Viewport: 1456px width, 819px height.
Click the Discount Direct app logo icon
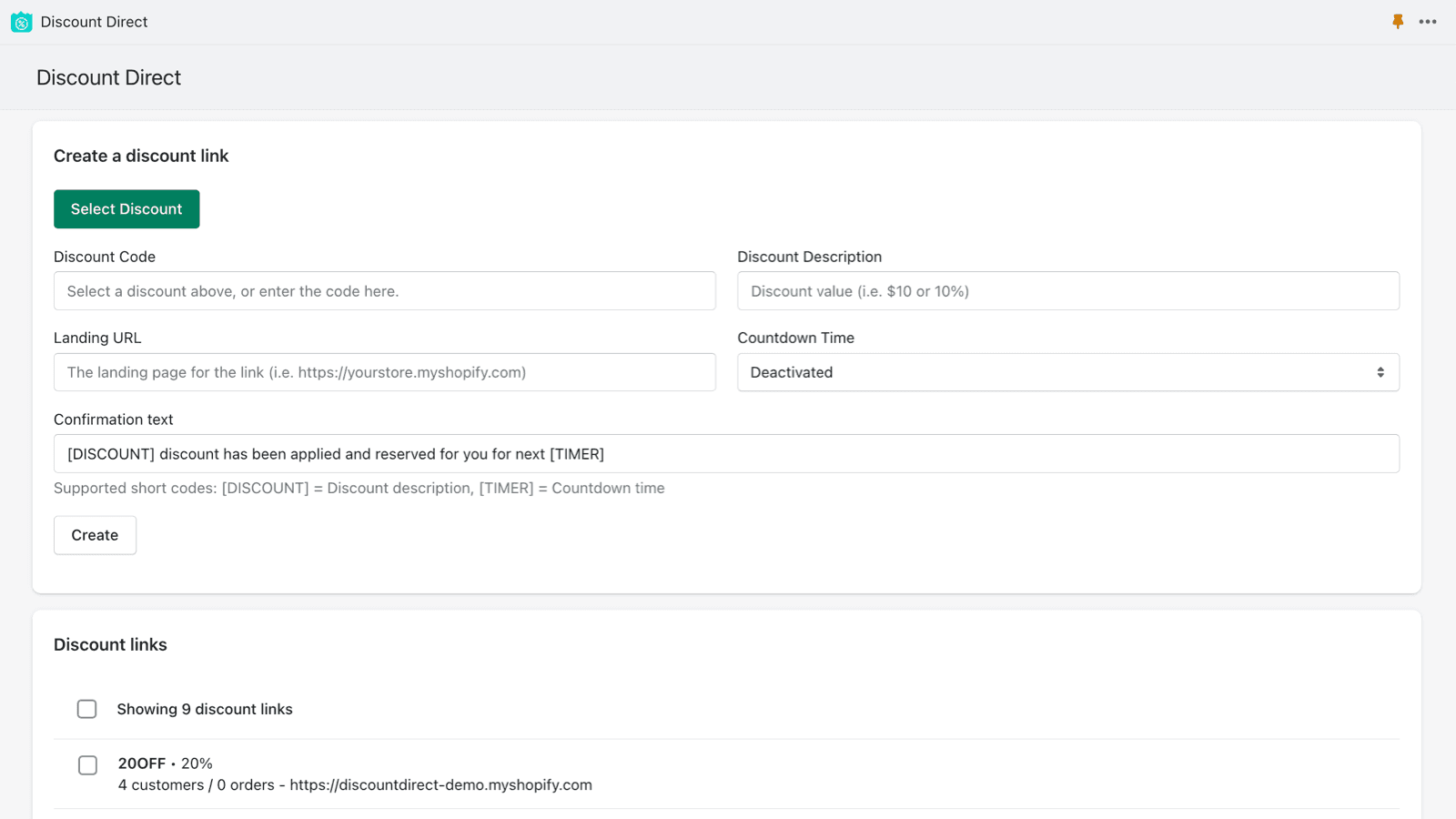click(21, 21)
